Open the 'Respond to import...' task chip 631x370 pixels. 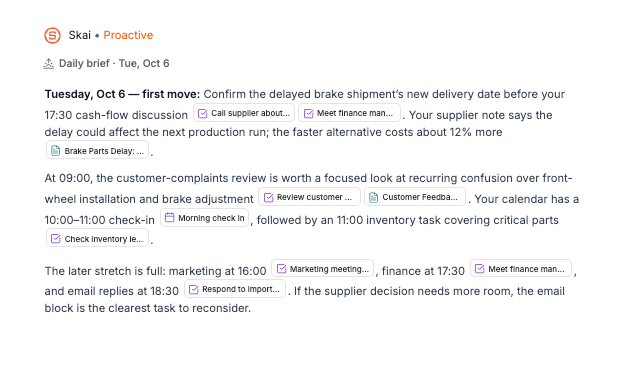pyautogui.click(x=235, y=289)
